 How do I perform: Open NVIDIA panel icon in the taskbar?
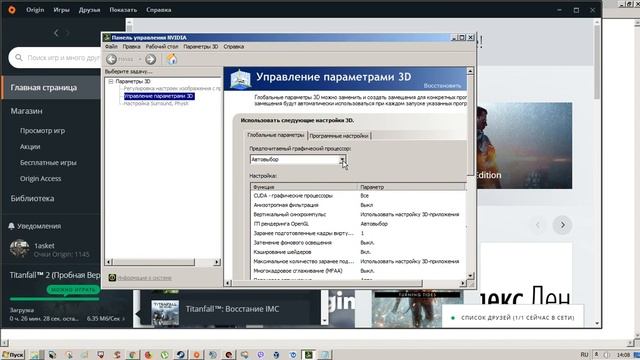(308, 354)
